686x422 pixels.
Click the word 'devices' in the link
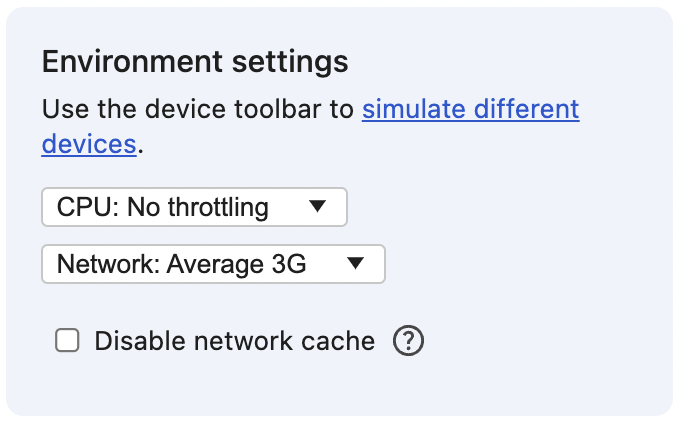(x=89, y=144)
